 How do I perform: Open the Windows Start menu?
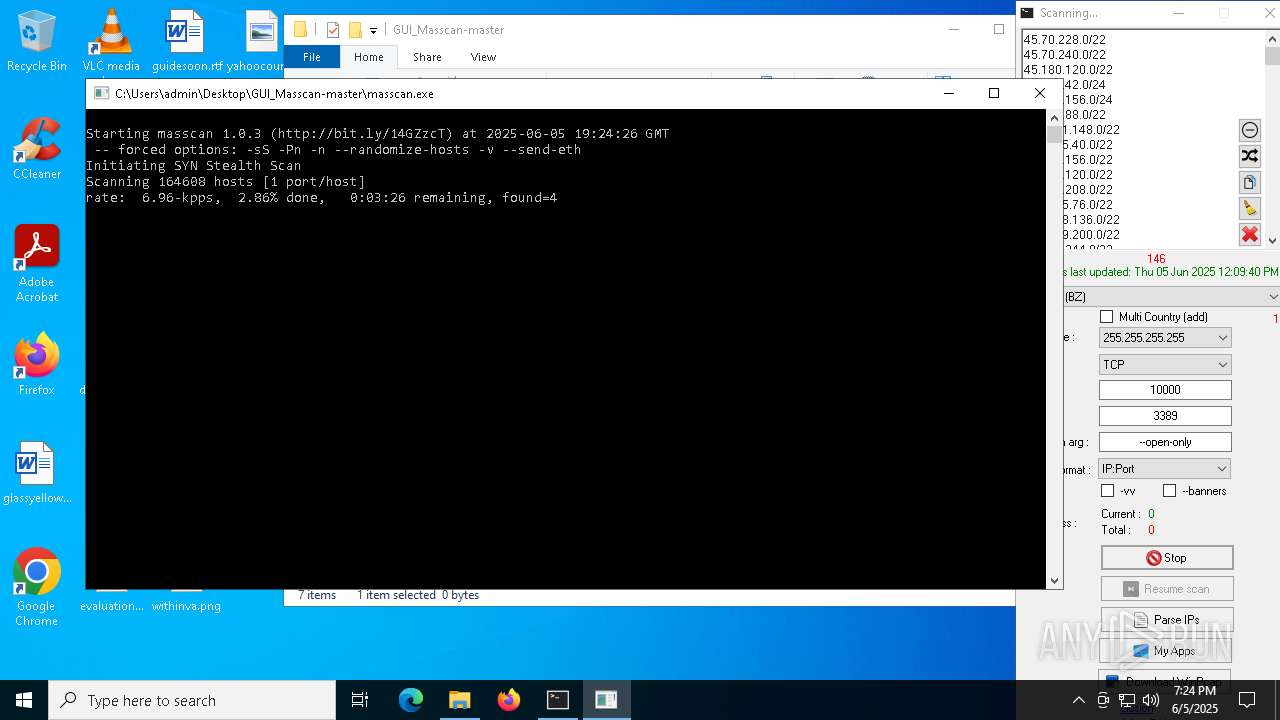pyautogui.click(x=24, y=700)
